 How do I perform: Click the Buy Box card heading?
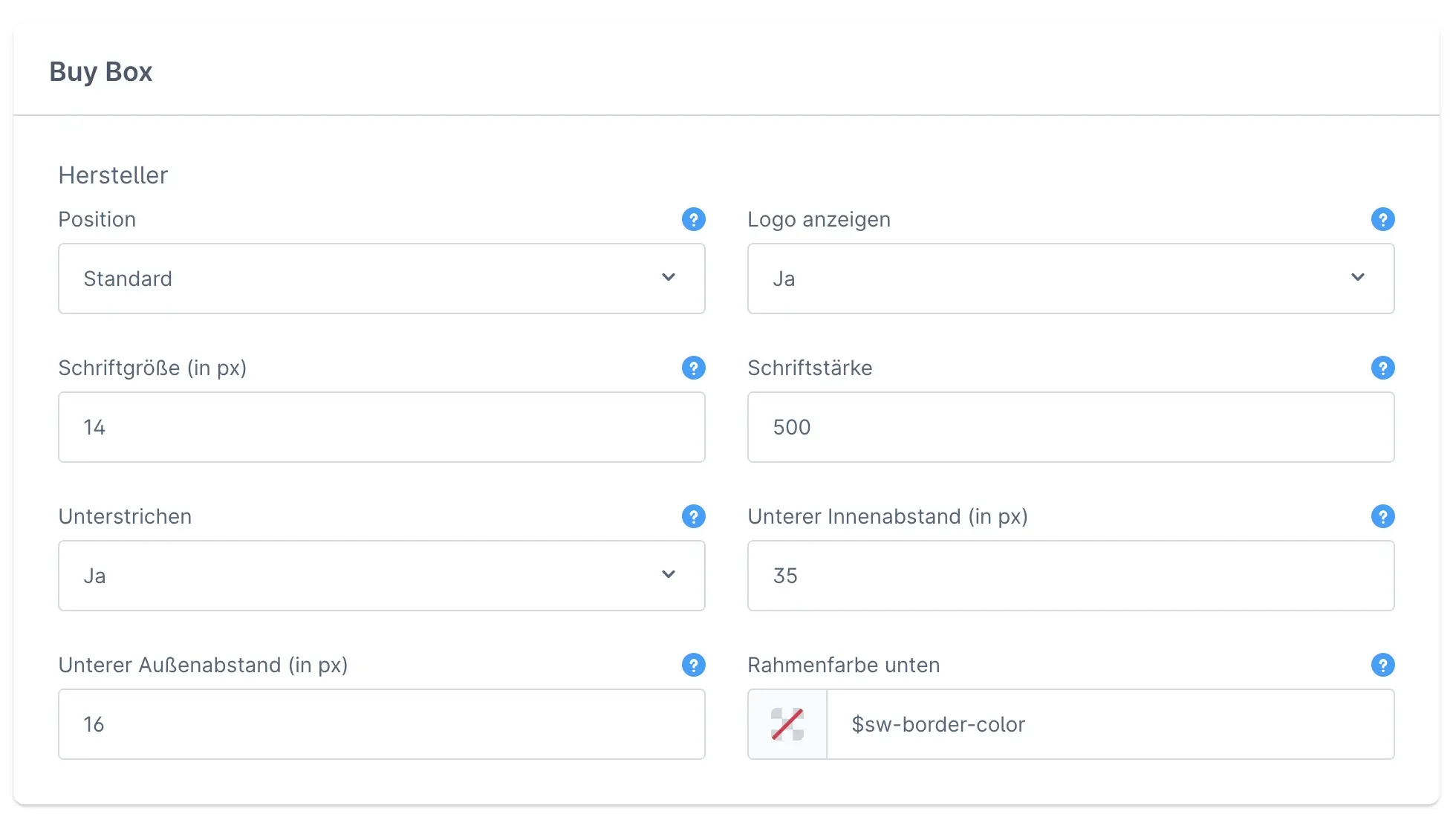(x=101, y=72)
